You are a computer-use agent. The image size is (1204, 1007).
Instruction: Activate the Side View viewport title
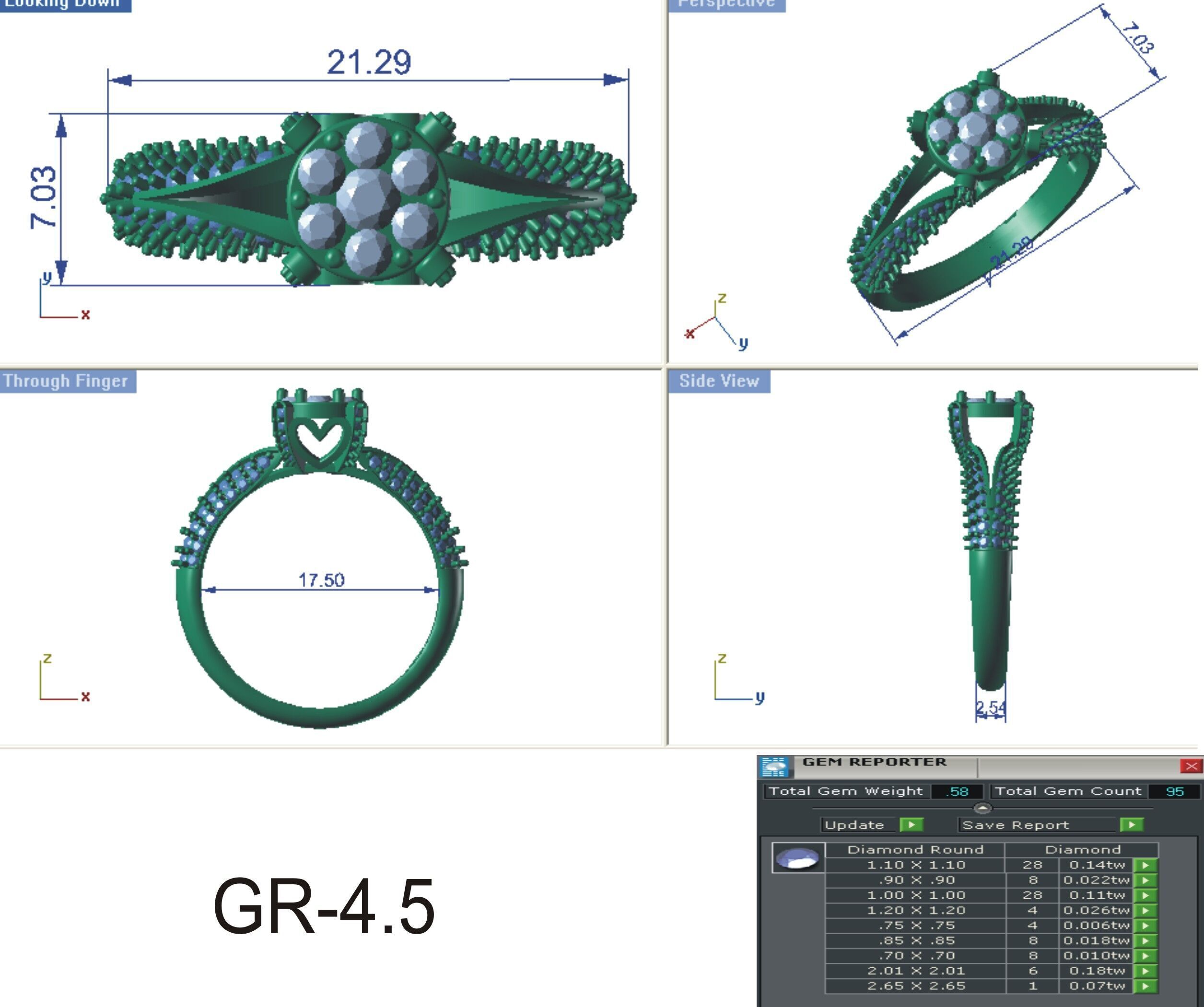click(x=719, y=381)
